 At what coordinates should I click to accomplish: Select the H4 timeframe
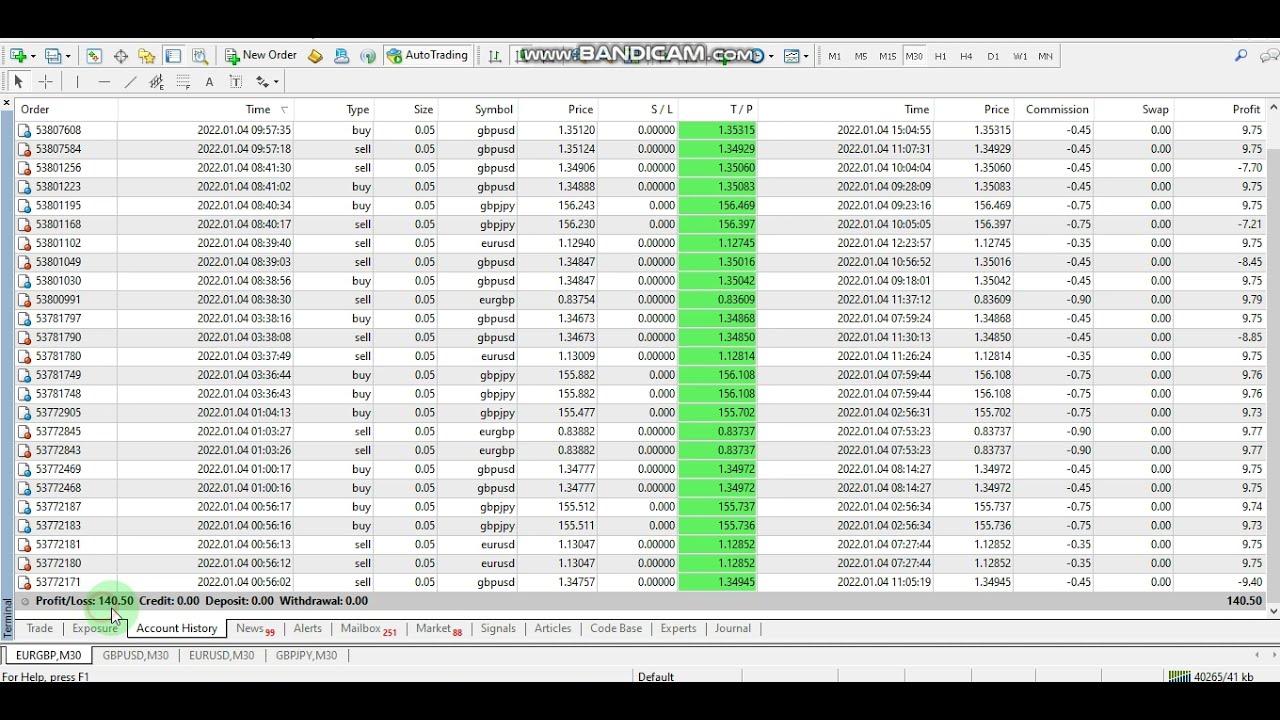[966, 57]
